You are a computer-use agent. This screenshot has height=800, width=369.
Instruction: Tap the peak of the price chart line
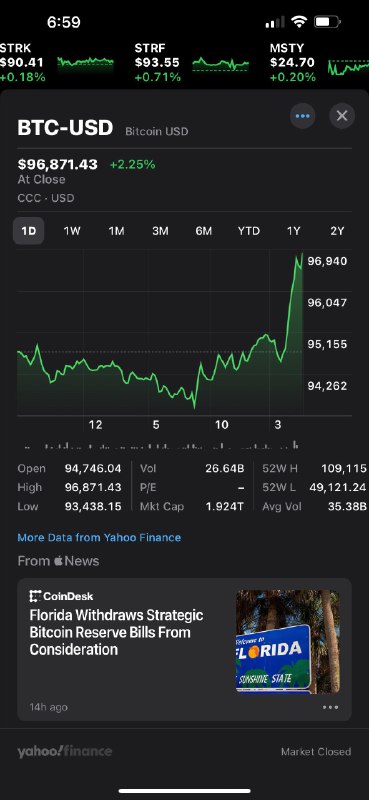(302, 254)
